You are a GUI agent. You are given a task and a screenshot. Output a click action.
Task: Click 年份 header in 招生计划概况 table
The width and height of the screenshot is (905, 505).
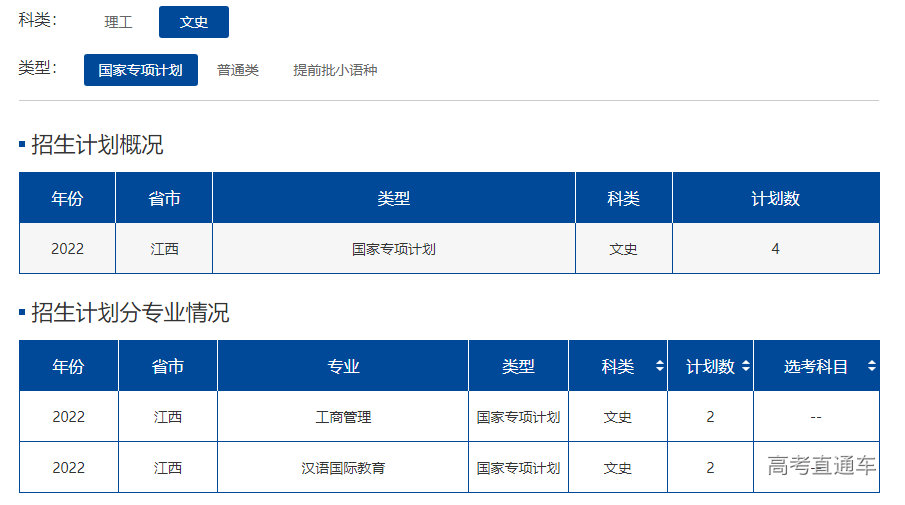pos(67,199)
